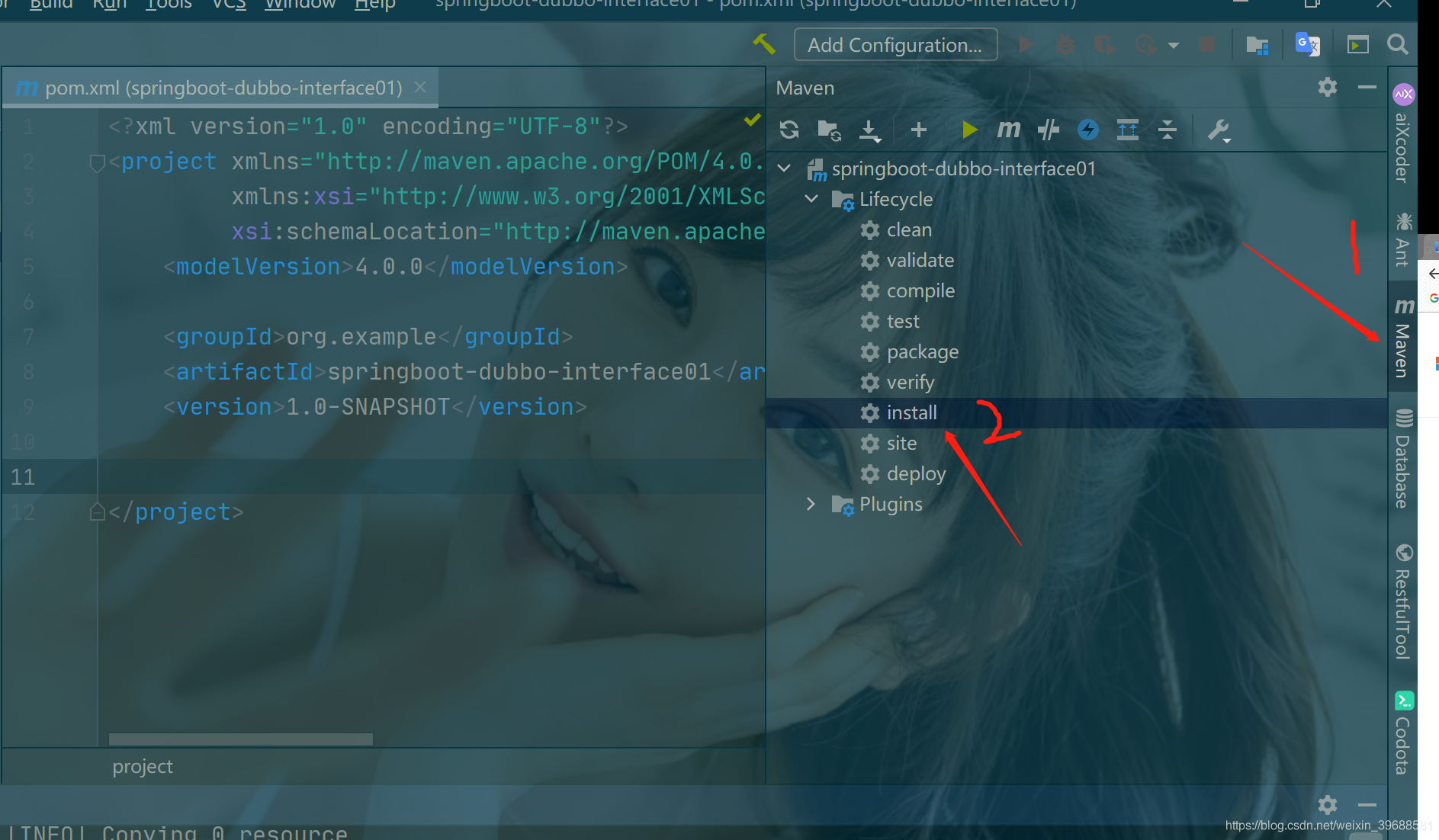This screenshot has height=840, width=1439.
Task: Select springboot-dubbo-interface01 in Maven tree
Action: click(x=963, y=168)
